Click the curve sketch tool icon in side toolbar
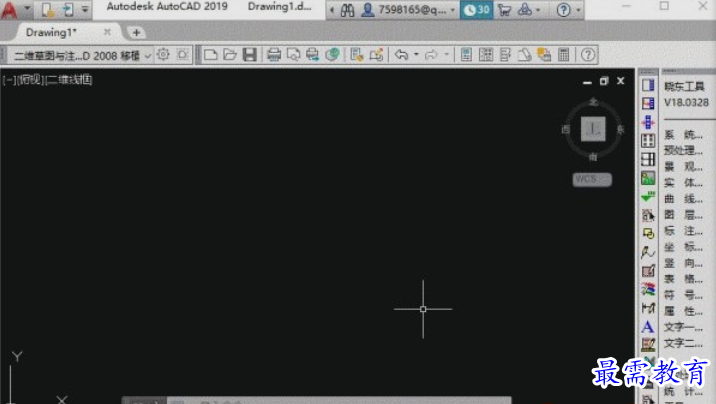Screen dimensions: 716x404 click(648, 252)
